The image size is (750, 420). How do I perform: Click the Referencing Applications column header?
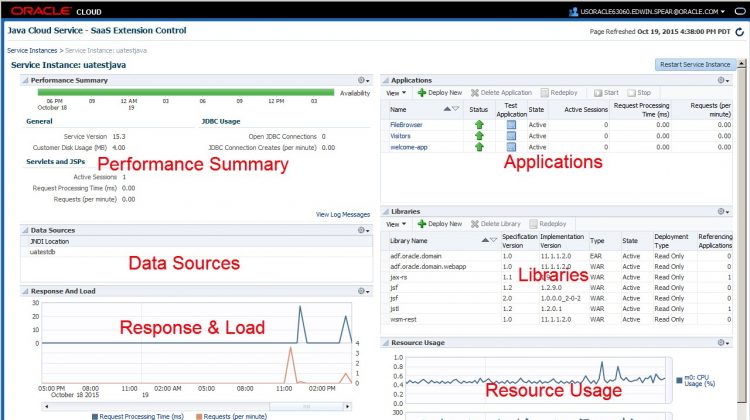tap(715, 241)
